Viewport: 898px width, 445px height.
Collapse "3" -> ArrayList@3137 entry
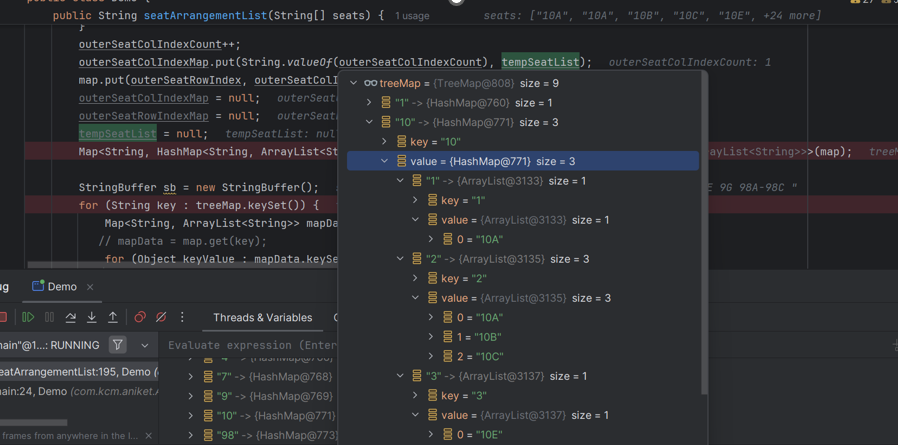click(x=400, y=376)
